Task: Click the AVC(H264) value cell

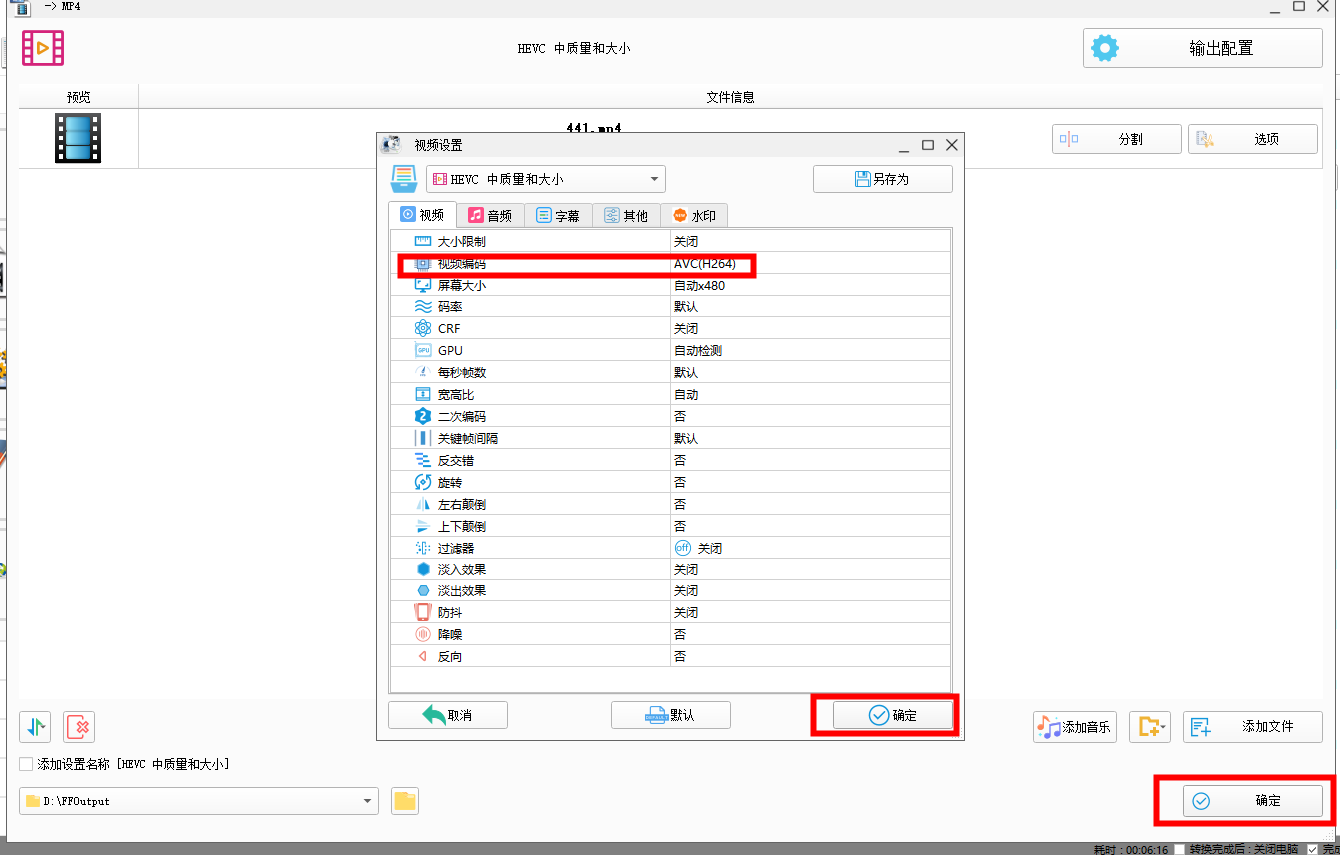Action: click(810, 263)
